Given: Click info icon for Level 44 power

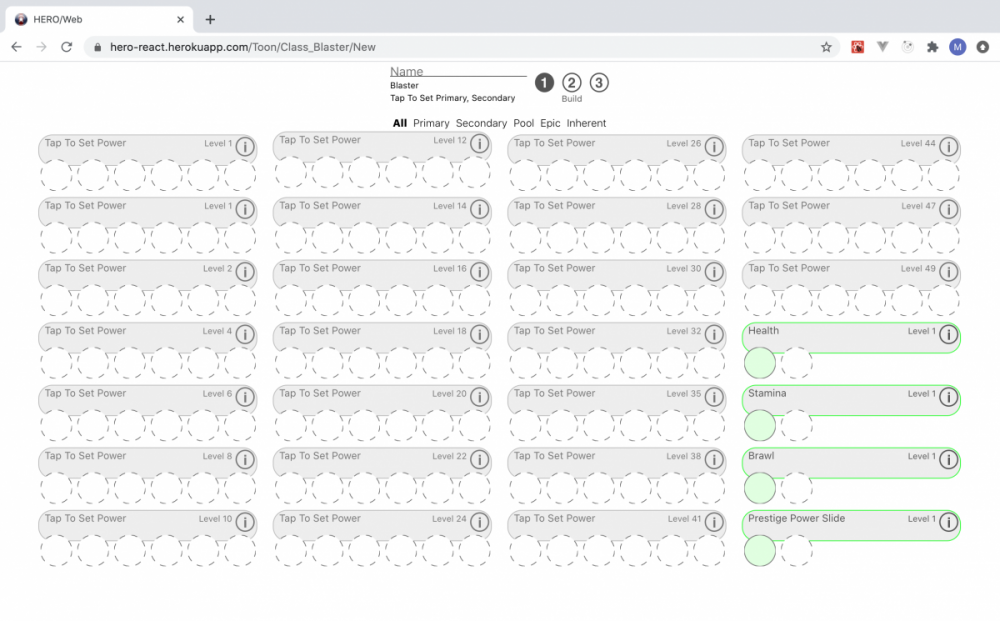Looking at the screenshot, I should click(947, 147).
